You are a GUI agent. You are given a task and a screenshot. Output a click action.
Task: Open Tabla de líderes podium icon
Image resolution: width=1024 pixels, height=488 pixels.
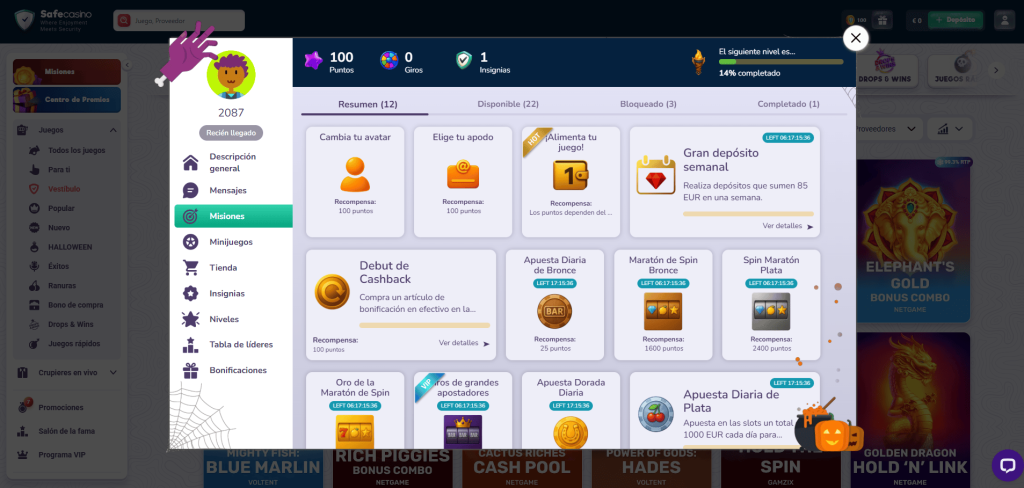coord(190,345)
